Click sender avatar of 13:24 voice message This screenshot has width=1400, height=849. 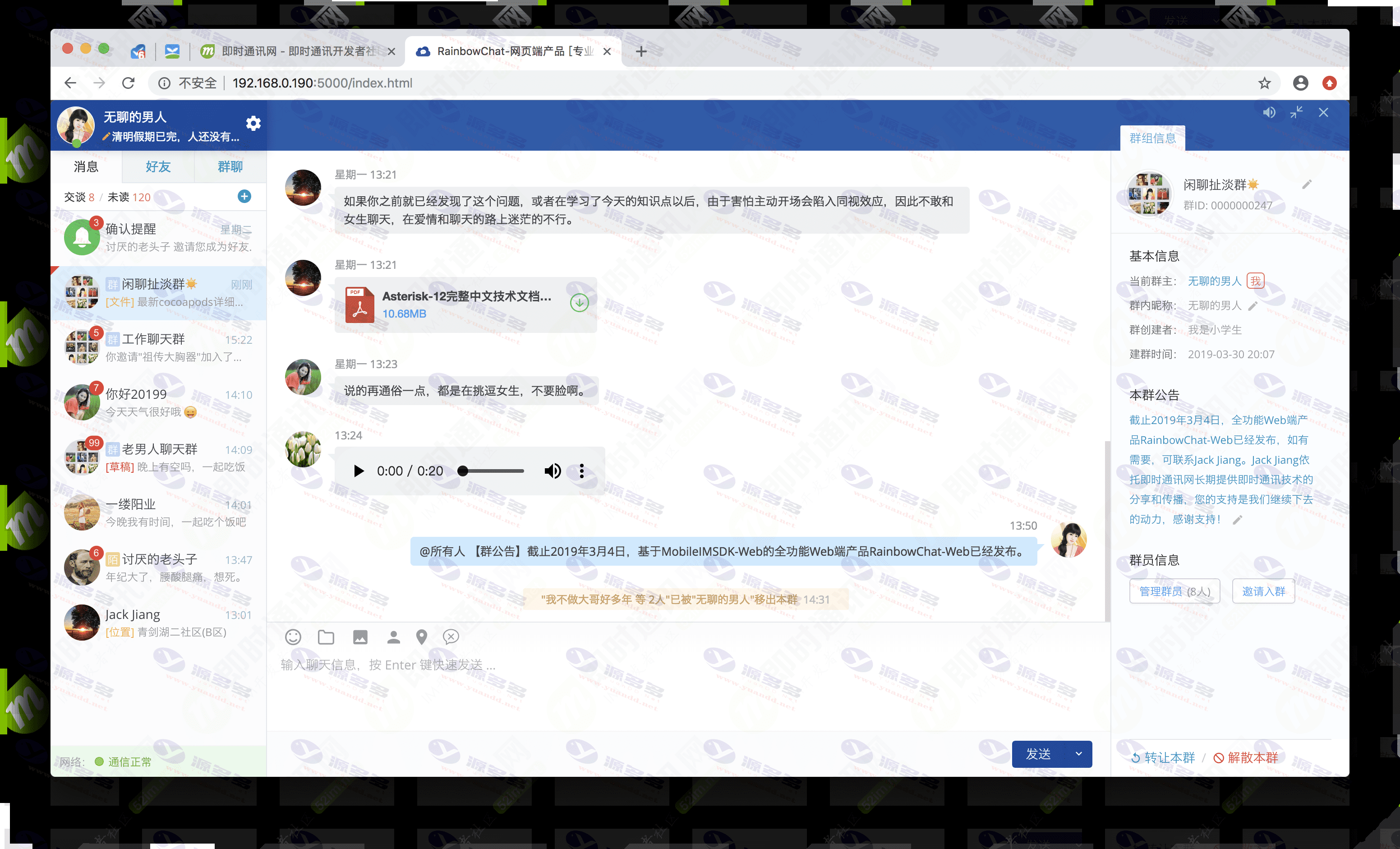click(303, 449)
